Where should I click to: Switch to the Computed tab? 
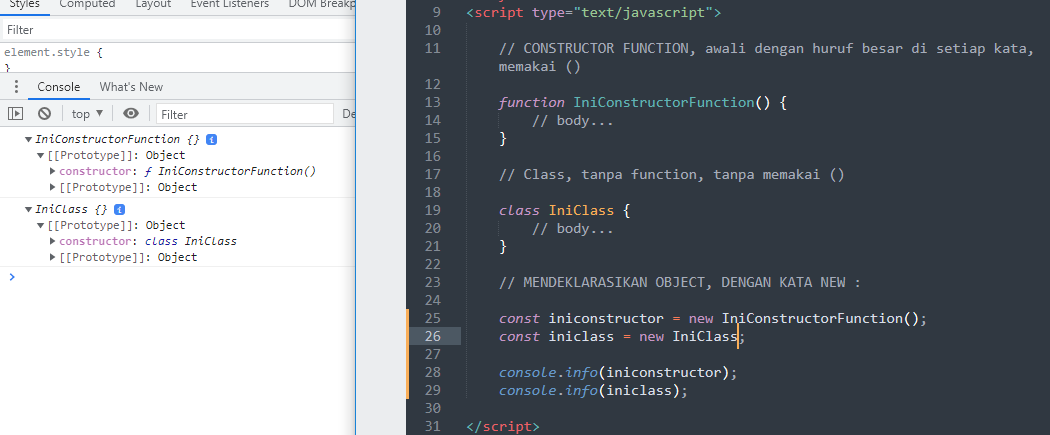[x=87, y=5]
